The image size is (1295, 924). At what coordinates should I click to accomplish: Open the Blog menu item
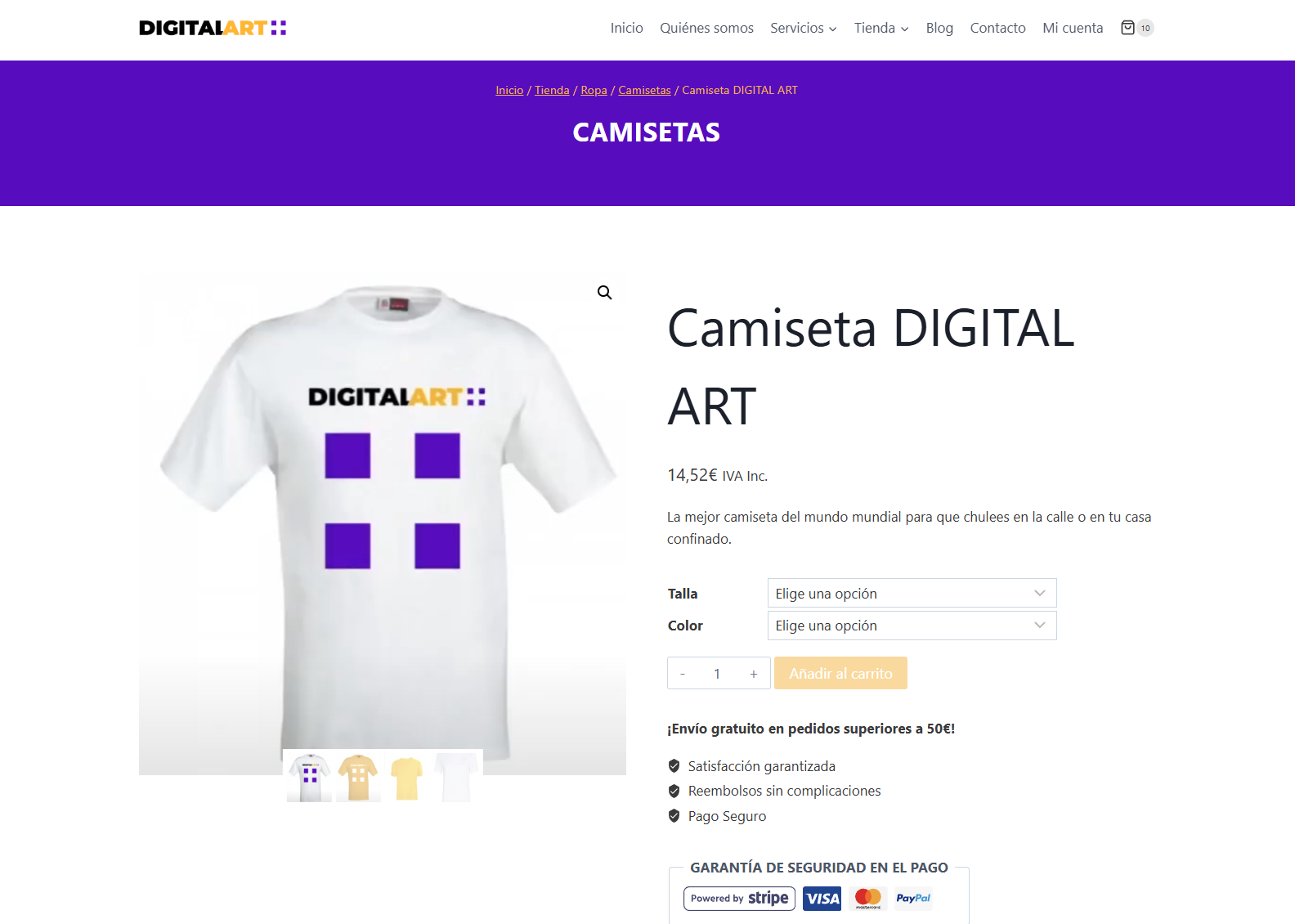939,28
